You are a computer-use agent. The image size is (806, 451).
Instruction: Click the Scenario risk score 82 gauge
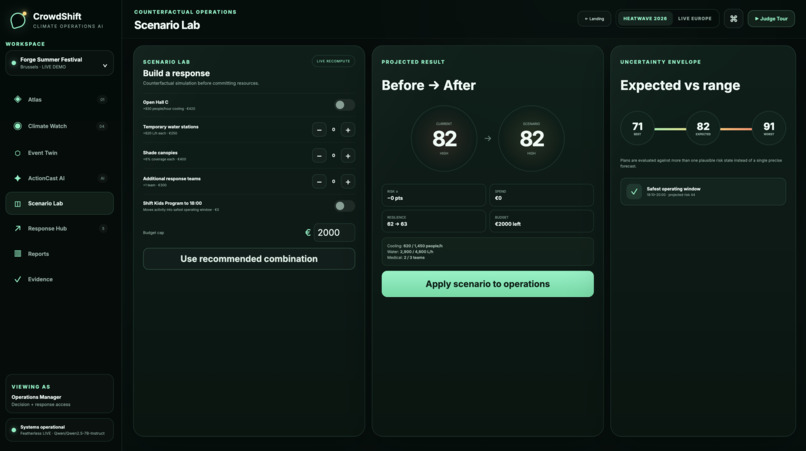tap(532, 138)
